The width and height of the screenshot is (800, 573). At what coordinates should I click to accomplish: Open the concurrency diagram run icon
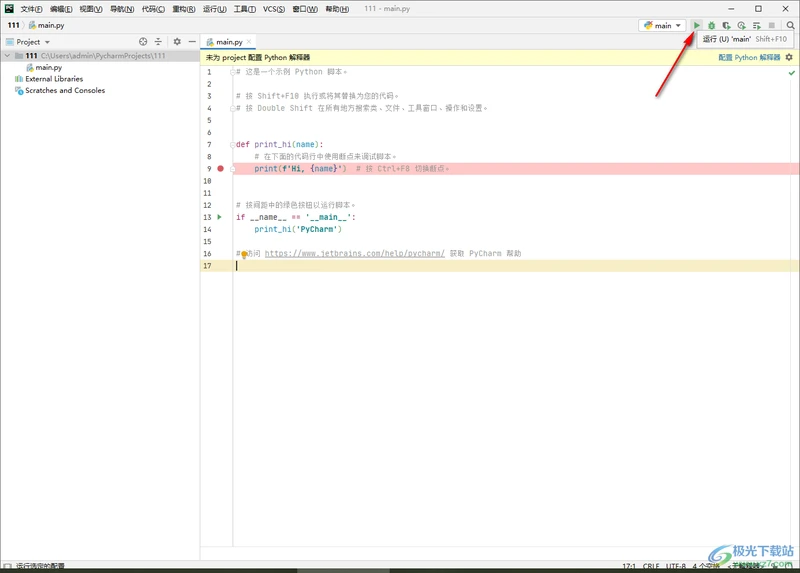[757, 25]
